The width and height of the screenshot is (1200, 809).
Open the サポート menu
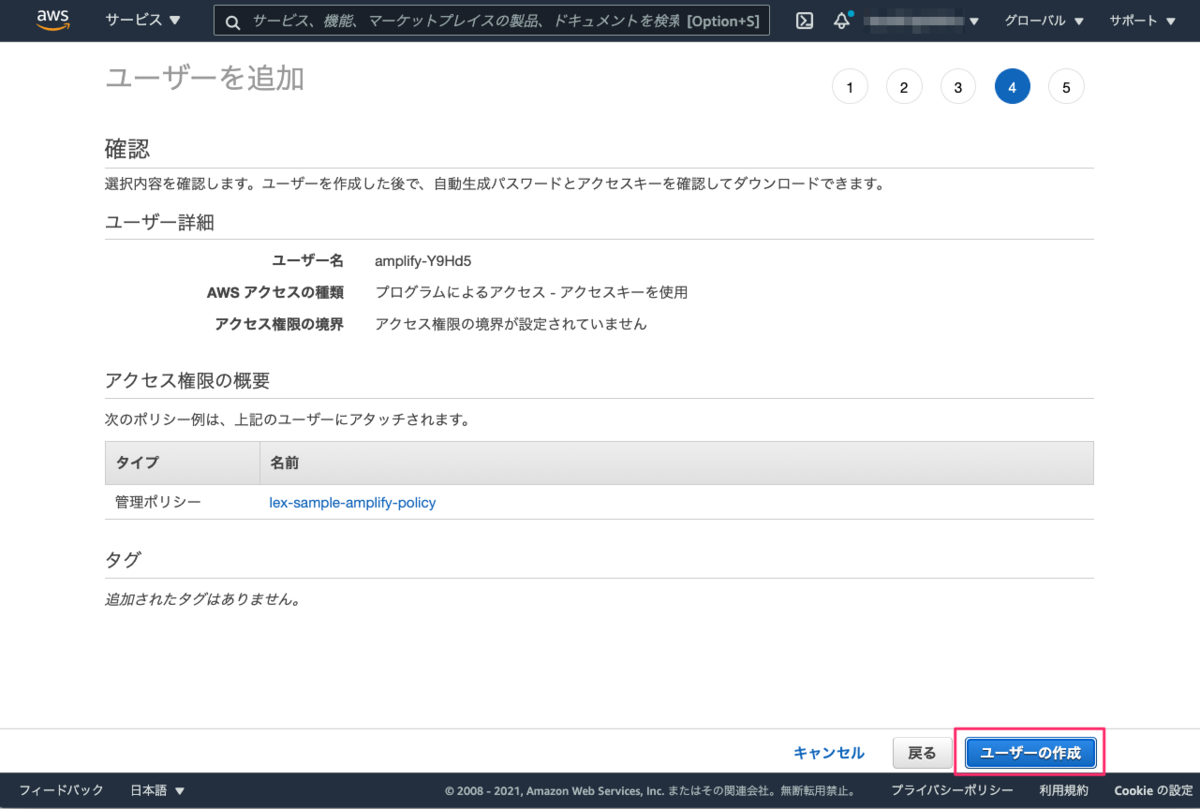pyautogui.click(x=1141, y=20)
